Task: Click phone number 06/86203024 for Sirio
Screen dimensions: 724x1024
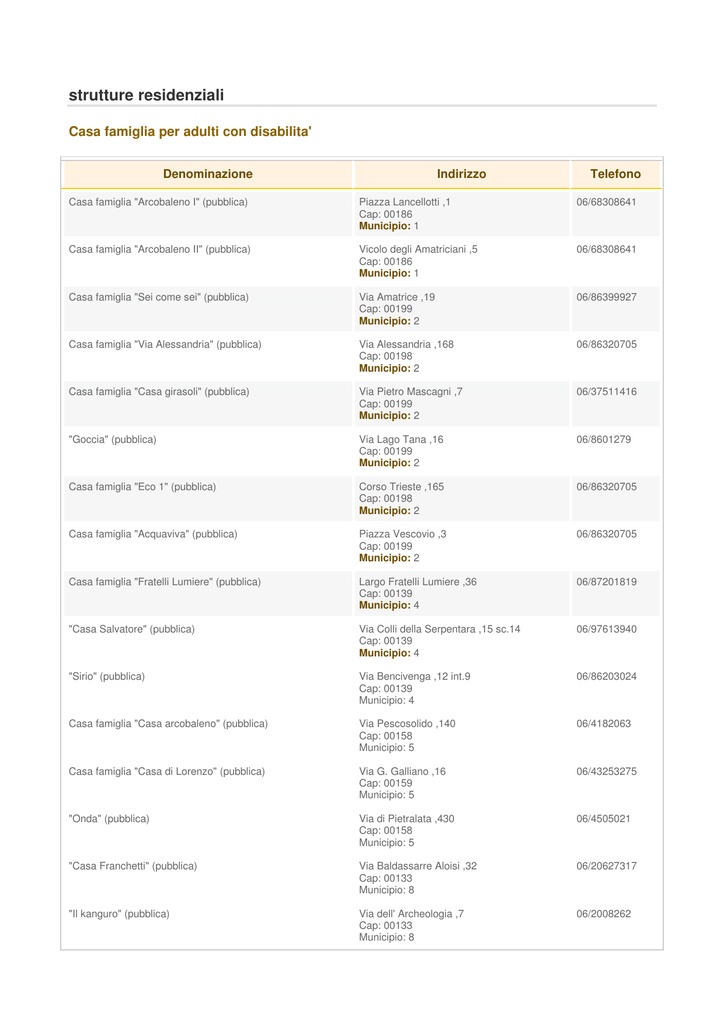Action: pyautogui.click(x=606, y=677)
